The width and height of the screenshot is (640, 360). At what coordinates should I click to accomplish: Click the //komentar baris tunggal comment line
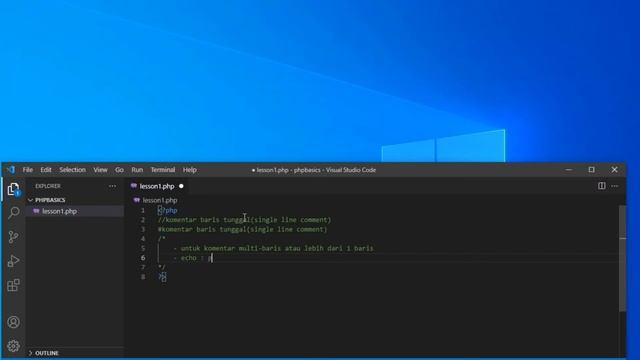(x=244, y=220)
